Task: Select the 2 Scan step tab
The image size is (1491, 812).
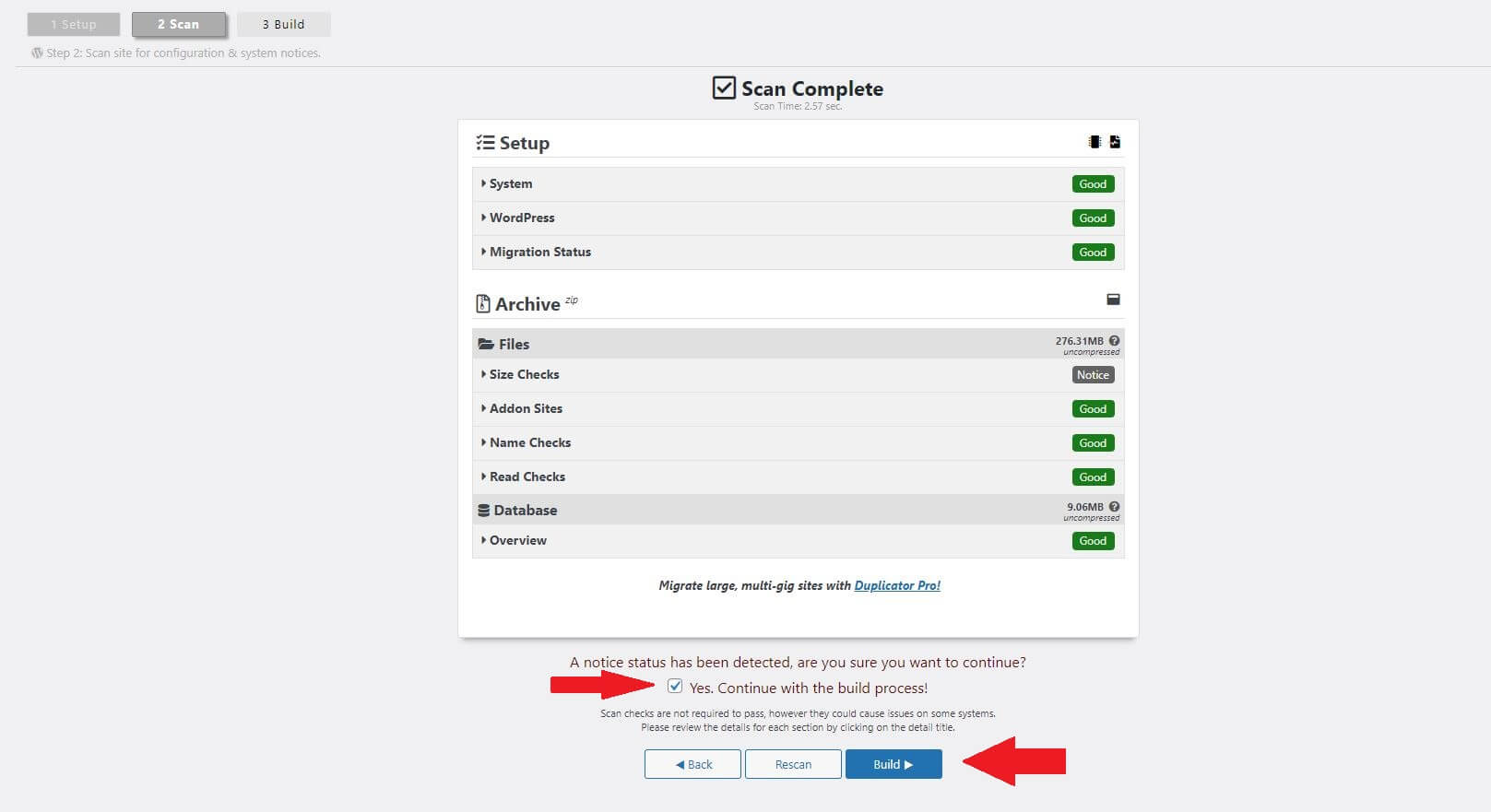Action: point(179,24)
